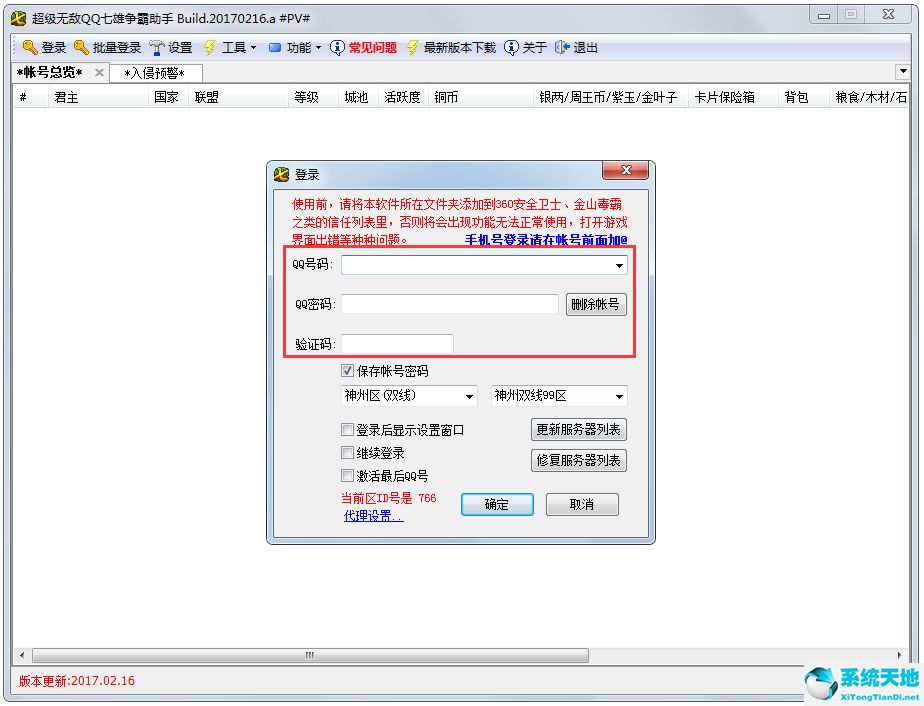The image size is (924, 706).
Task: Expand the 功能 menu arrow
Action: tap(318, 48)
